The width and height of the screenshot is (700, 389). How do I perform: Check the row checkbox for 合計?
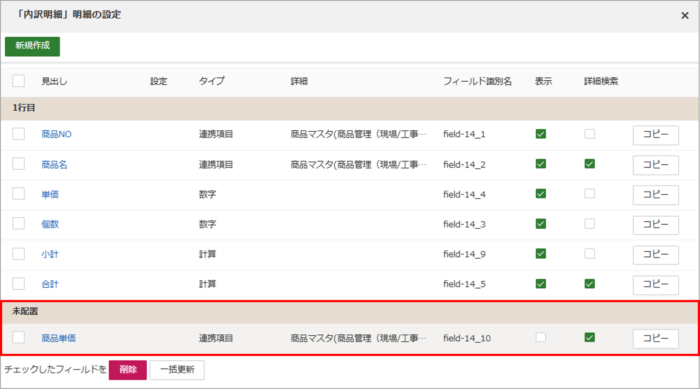[18, 283]
